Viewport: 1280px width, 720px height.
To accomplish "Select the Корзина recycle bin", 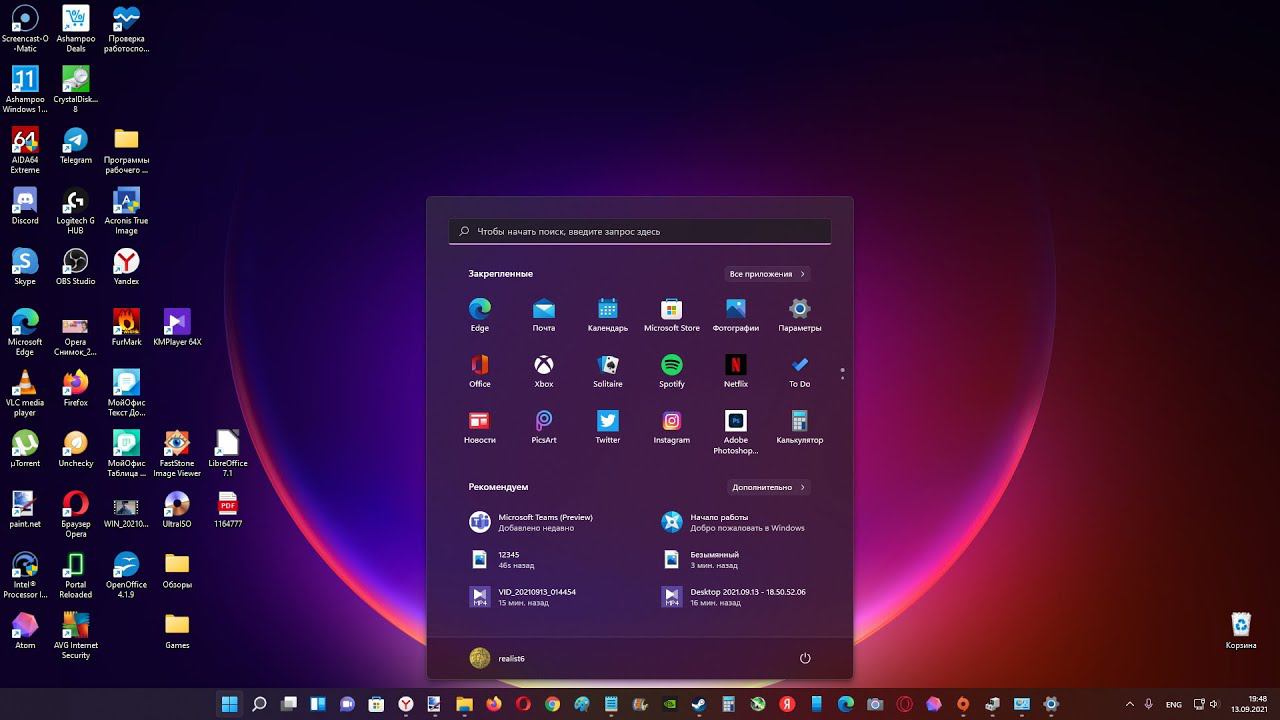I will coord(1241,630).
